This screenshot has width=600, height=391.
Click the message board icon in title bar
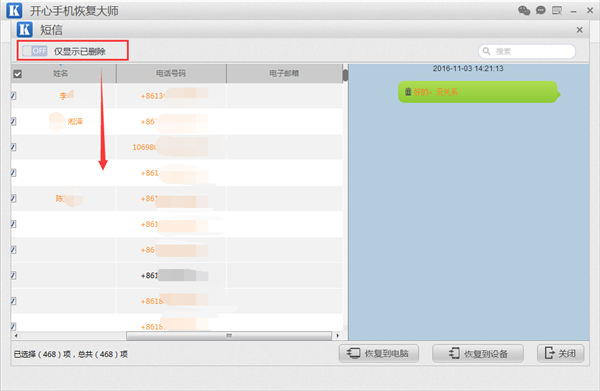point(557,10)
